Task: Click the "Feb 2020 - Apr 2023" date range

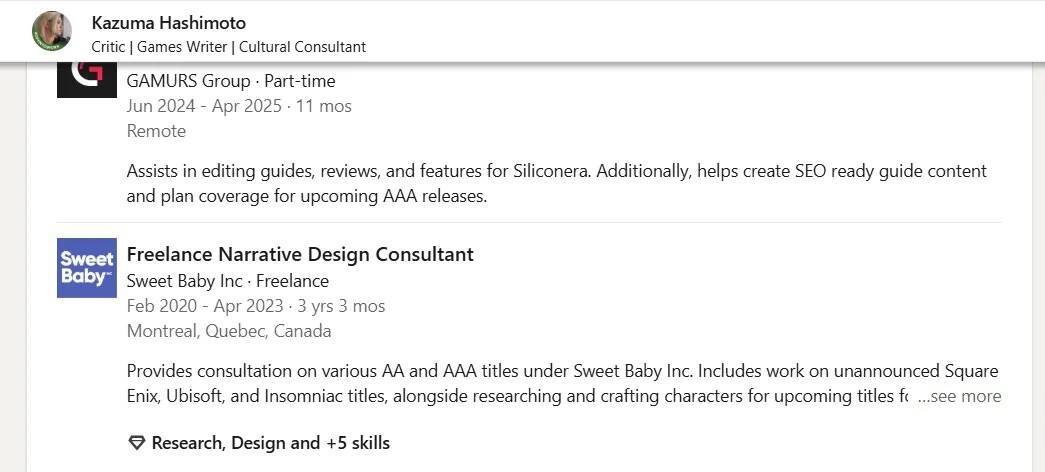Action: pyautogui.click(x=205, y=306)
